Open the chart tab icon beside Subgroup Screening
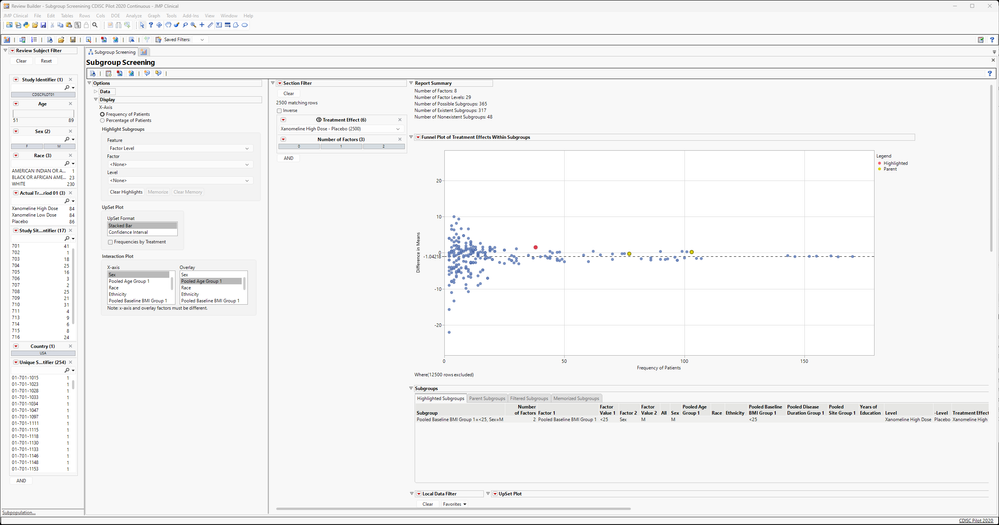 143,51
